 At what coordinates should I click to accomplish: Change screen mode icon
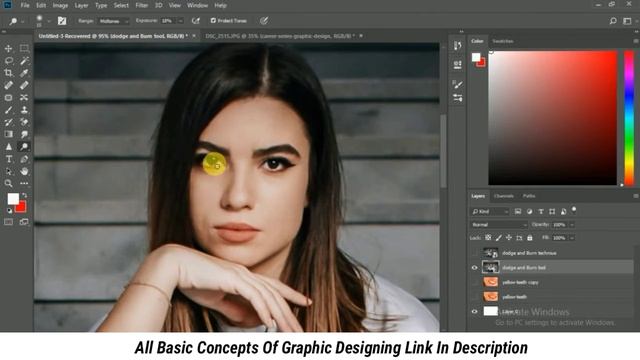(x=24, y=222)
